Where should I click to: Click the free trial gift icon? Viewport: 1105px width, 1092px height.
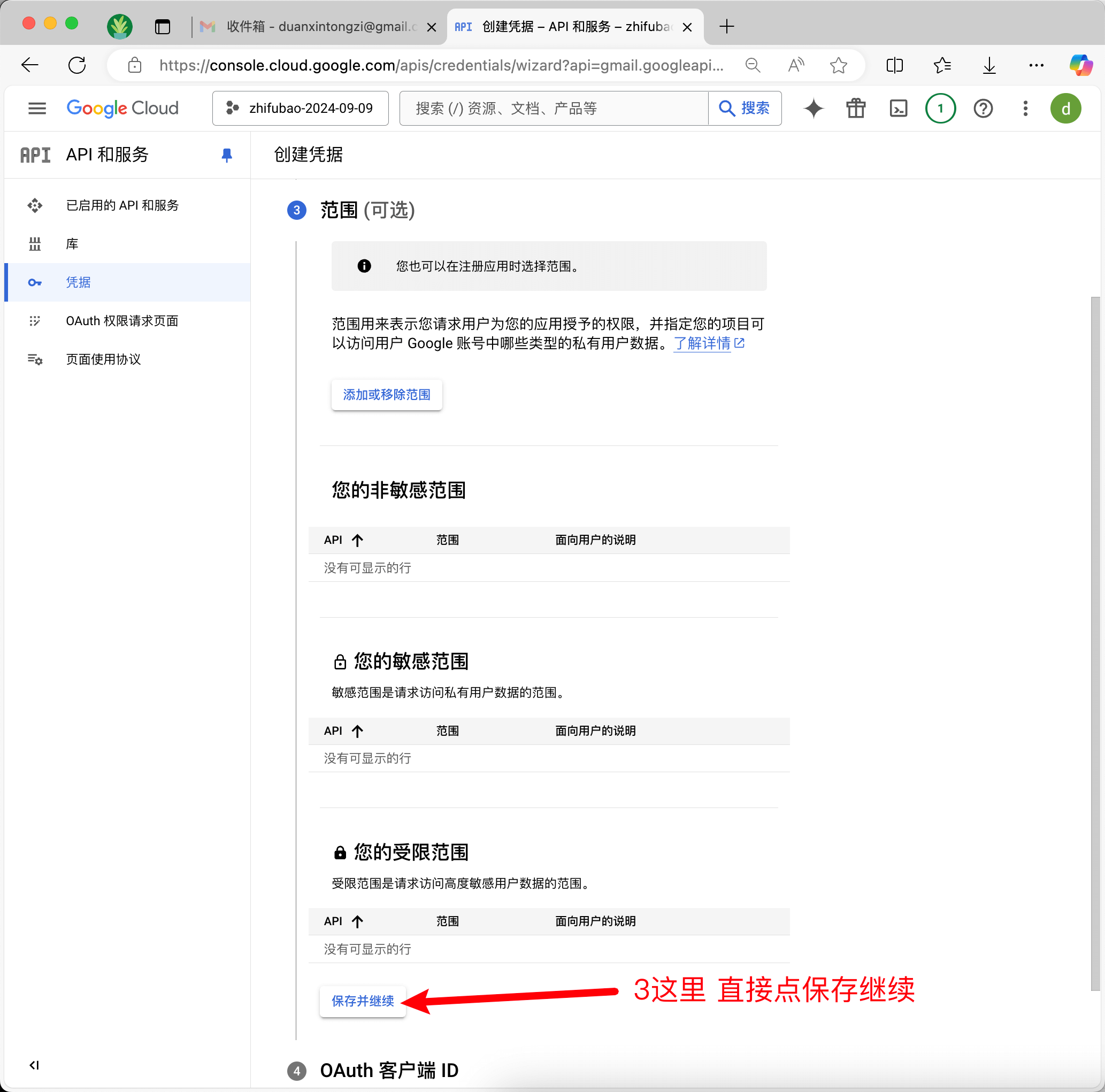coord(856,108)
